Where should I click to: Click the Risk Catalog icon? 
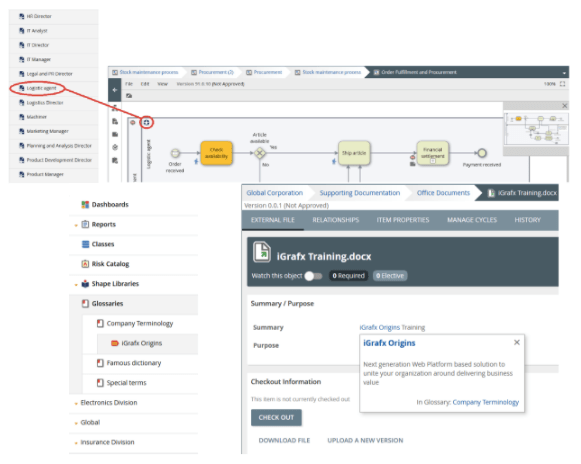85,264
